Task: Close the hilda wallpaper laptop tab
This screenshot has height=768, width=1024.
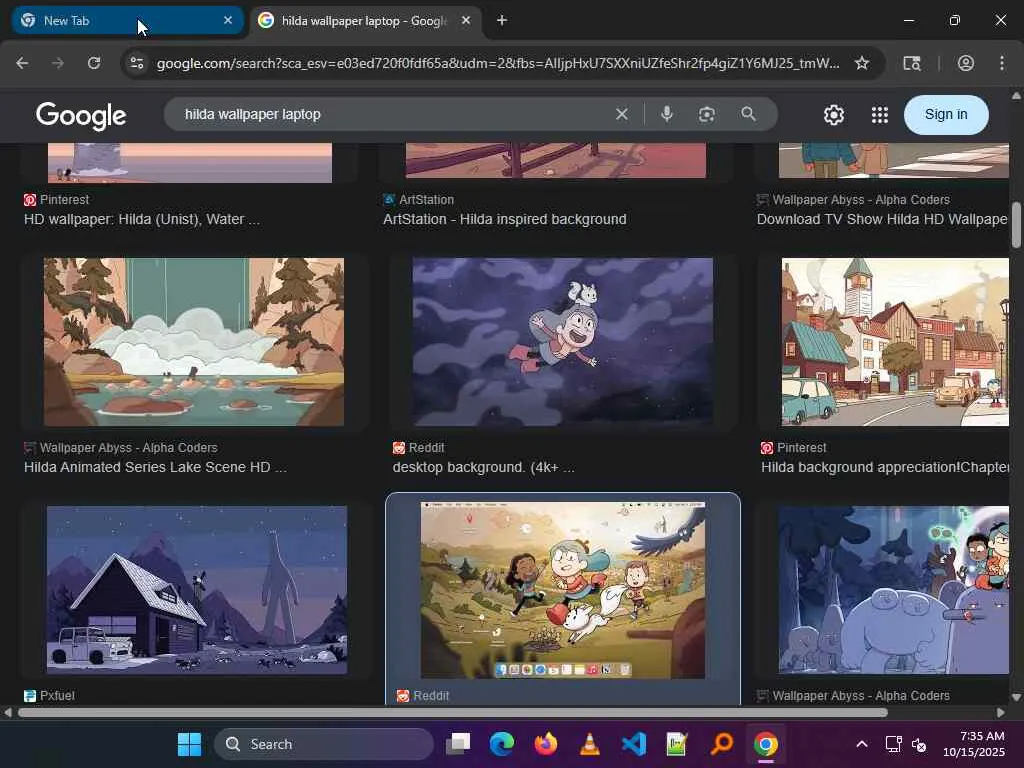Action: click(466, 20)
